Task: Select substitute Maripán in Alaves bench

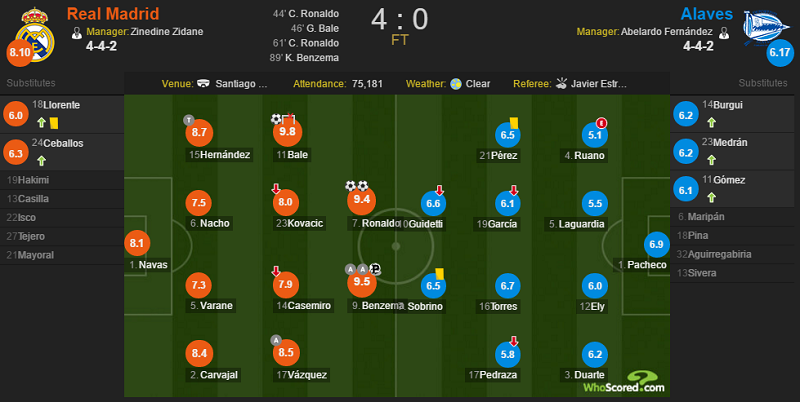Action: (x=732, y=216)
